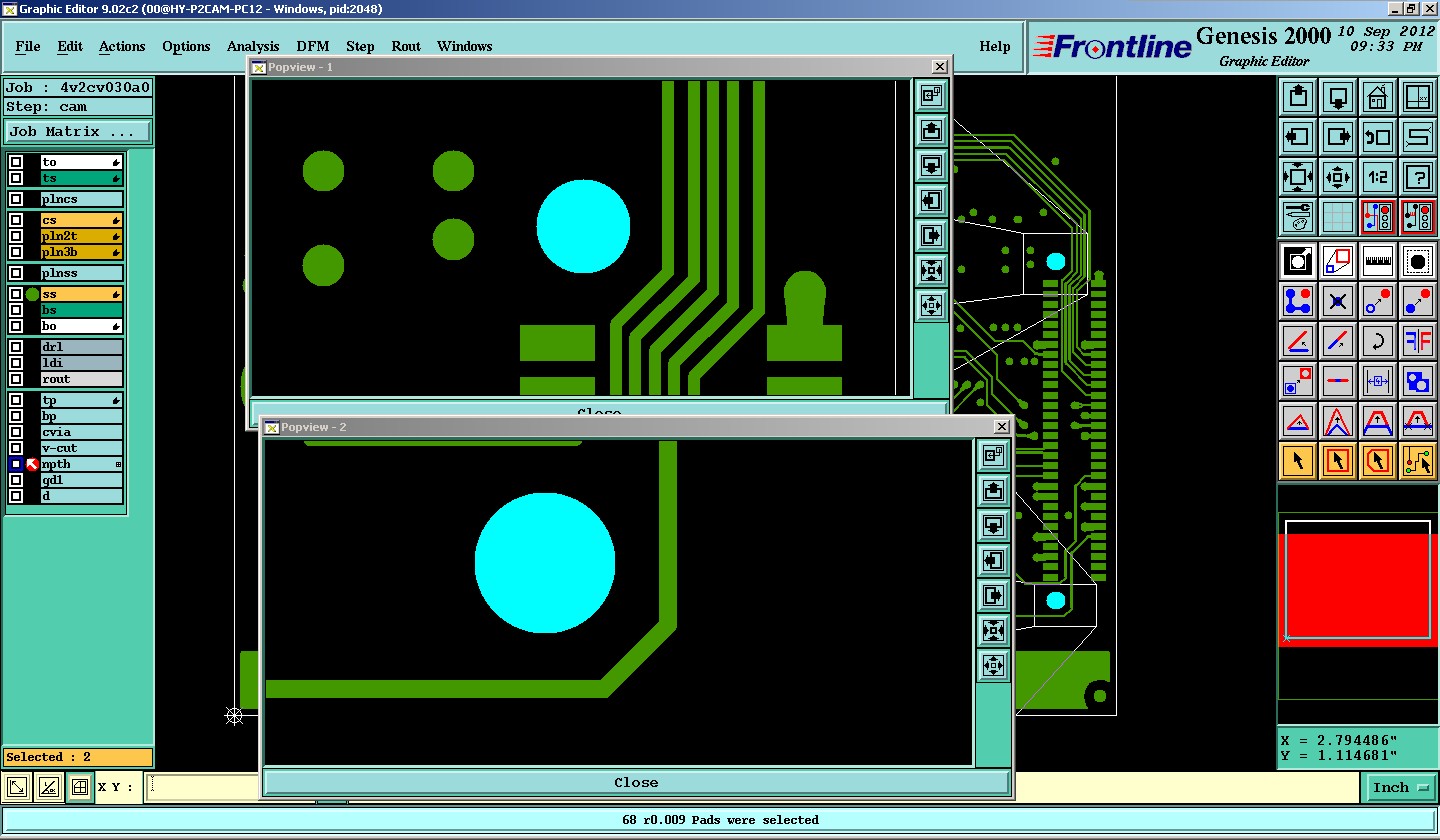Click the pan right view icon

pos(1338,137)
